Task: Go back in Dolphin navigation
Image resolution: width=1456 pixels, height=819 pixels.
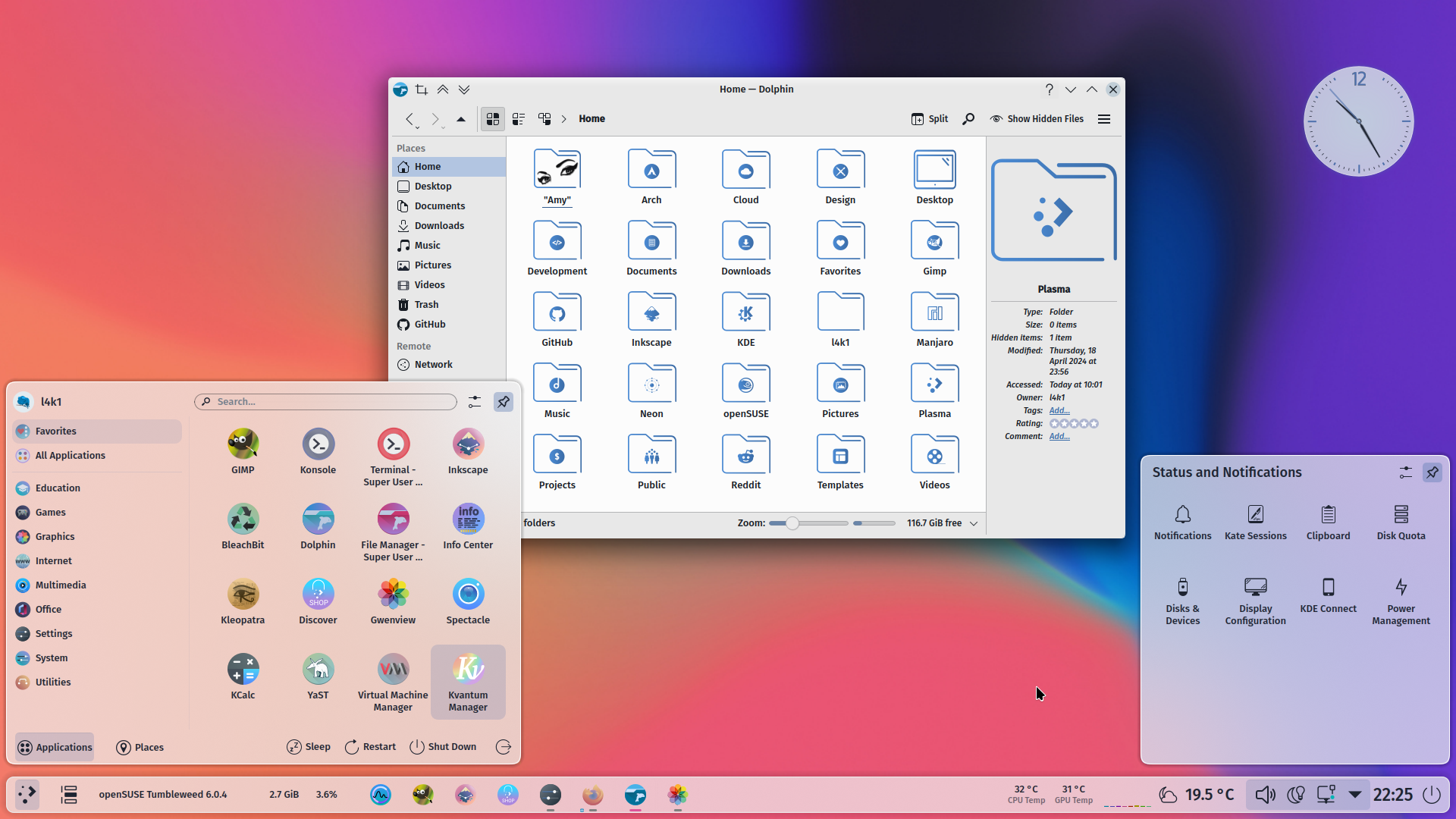Action: pyautogui.click(x=409, y=119)
